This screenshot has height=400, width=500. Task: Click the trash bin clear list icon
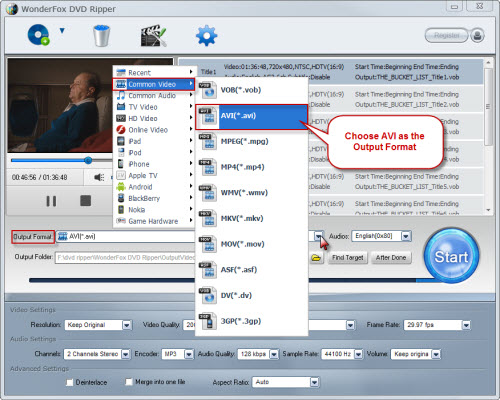101,35
